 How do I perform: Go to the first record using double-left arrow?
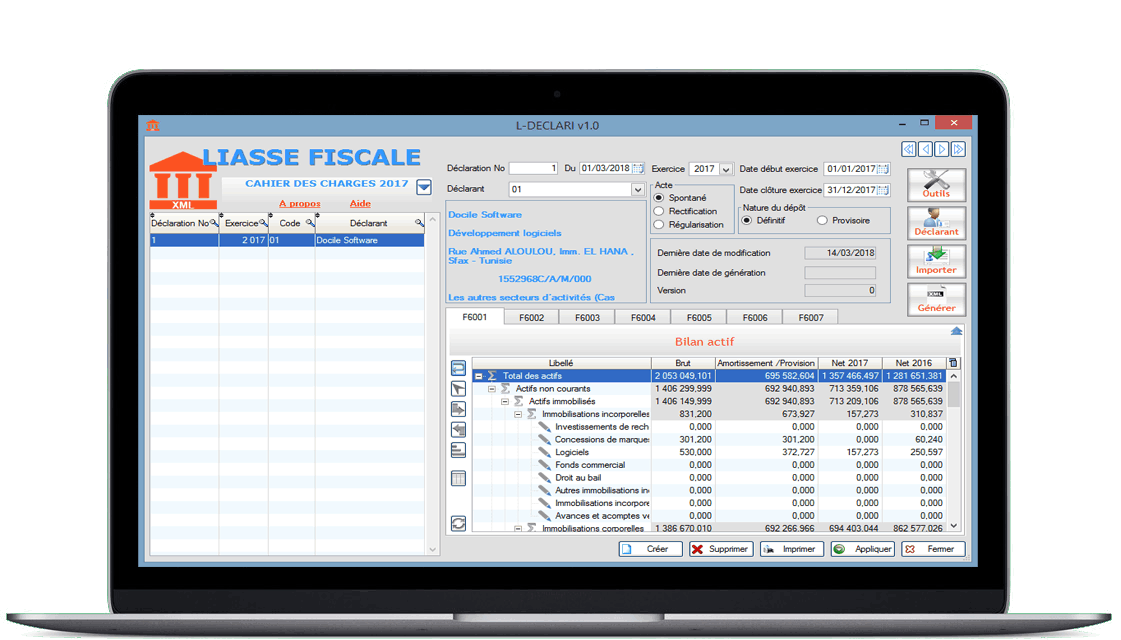[908, 149]
